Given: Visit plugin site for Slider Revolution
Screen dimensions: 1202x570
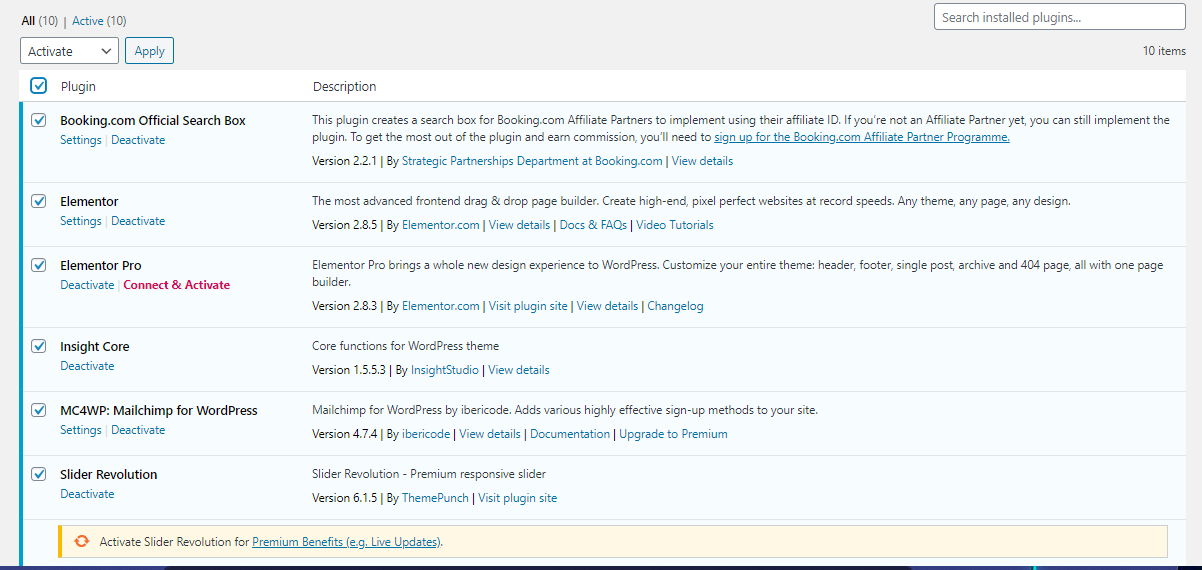Looking at the screenshot, I should point(517,498).
